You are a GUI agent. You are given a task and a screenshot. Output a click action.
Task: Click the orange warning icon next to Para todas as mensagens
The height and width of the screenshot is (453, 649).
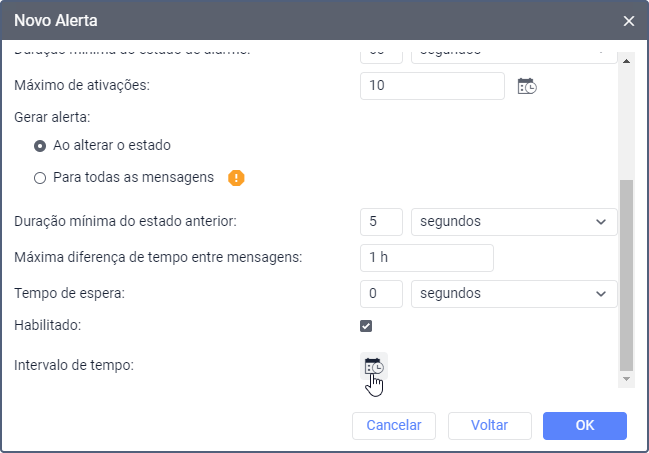(236, 178)
